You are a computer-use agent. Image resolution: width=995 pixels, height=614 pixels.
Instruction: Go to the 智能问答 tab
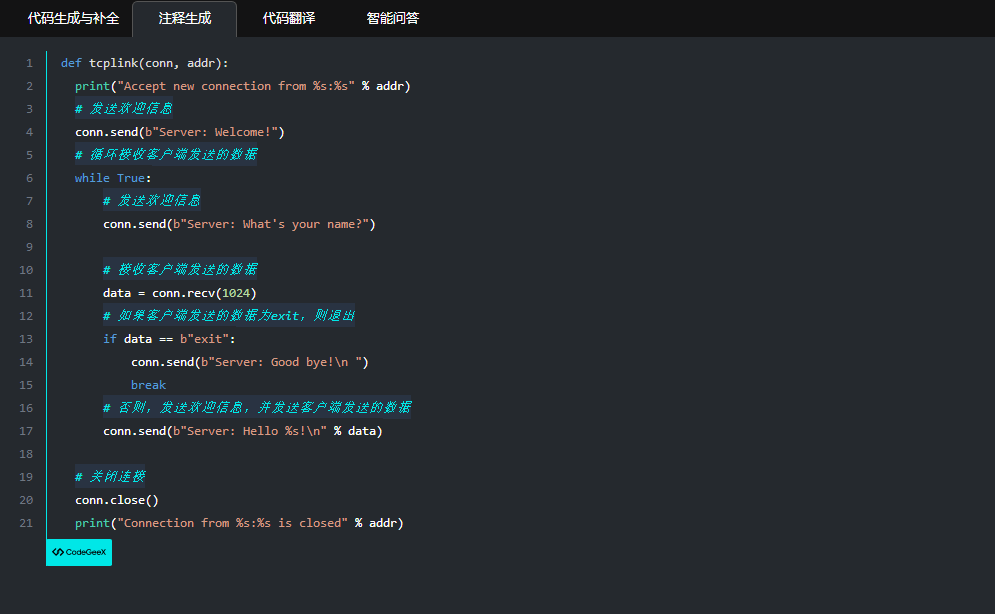[x=393, y=18]
